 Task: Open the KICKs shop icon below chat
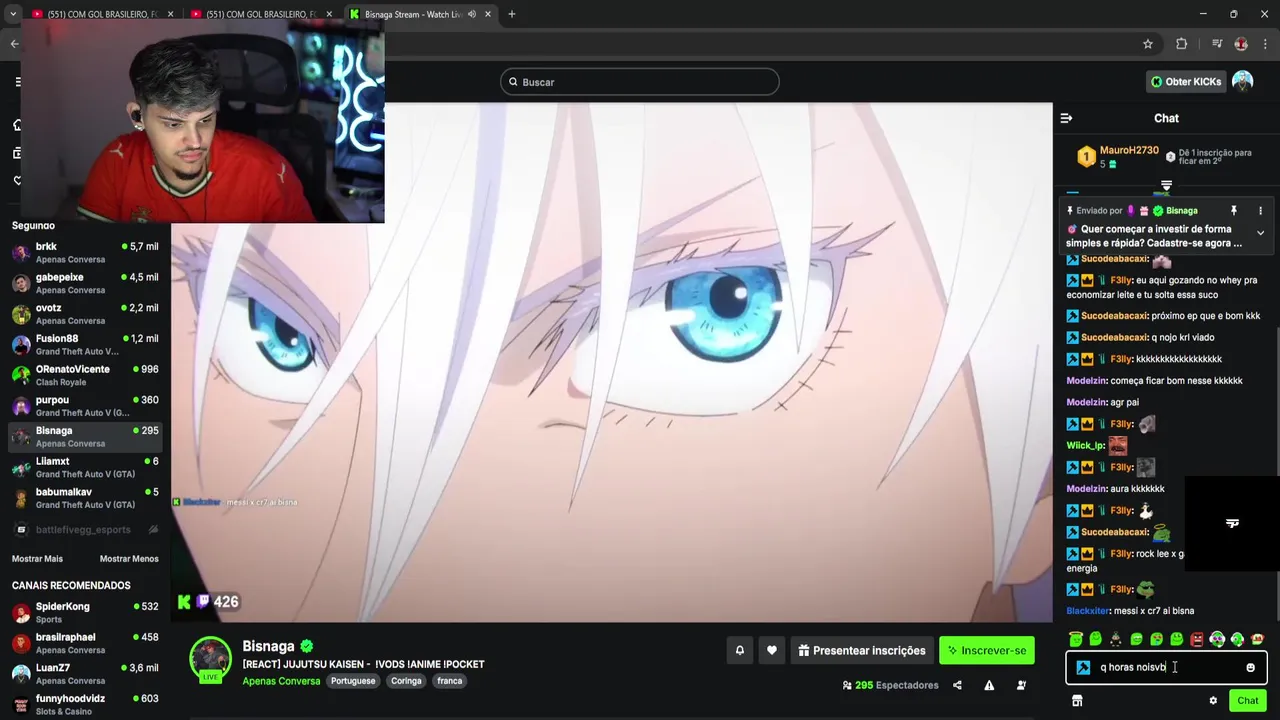click(x=1077, y=701)
